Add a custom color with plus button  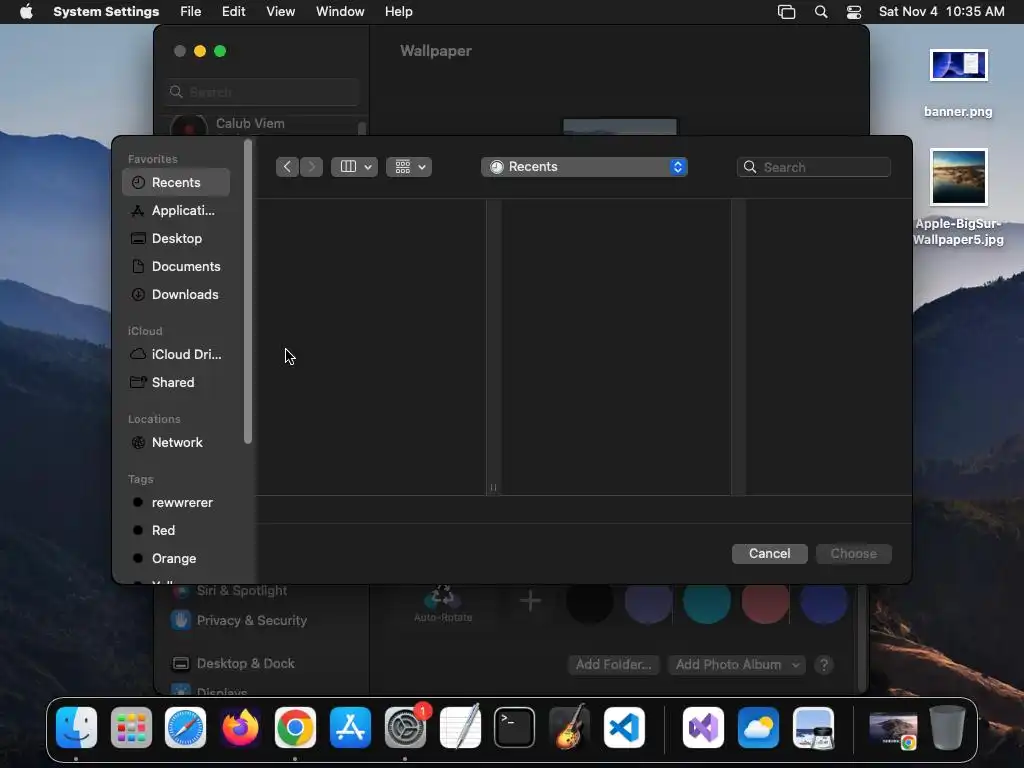(530, 601)
